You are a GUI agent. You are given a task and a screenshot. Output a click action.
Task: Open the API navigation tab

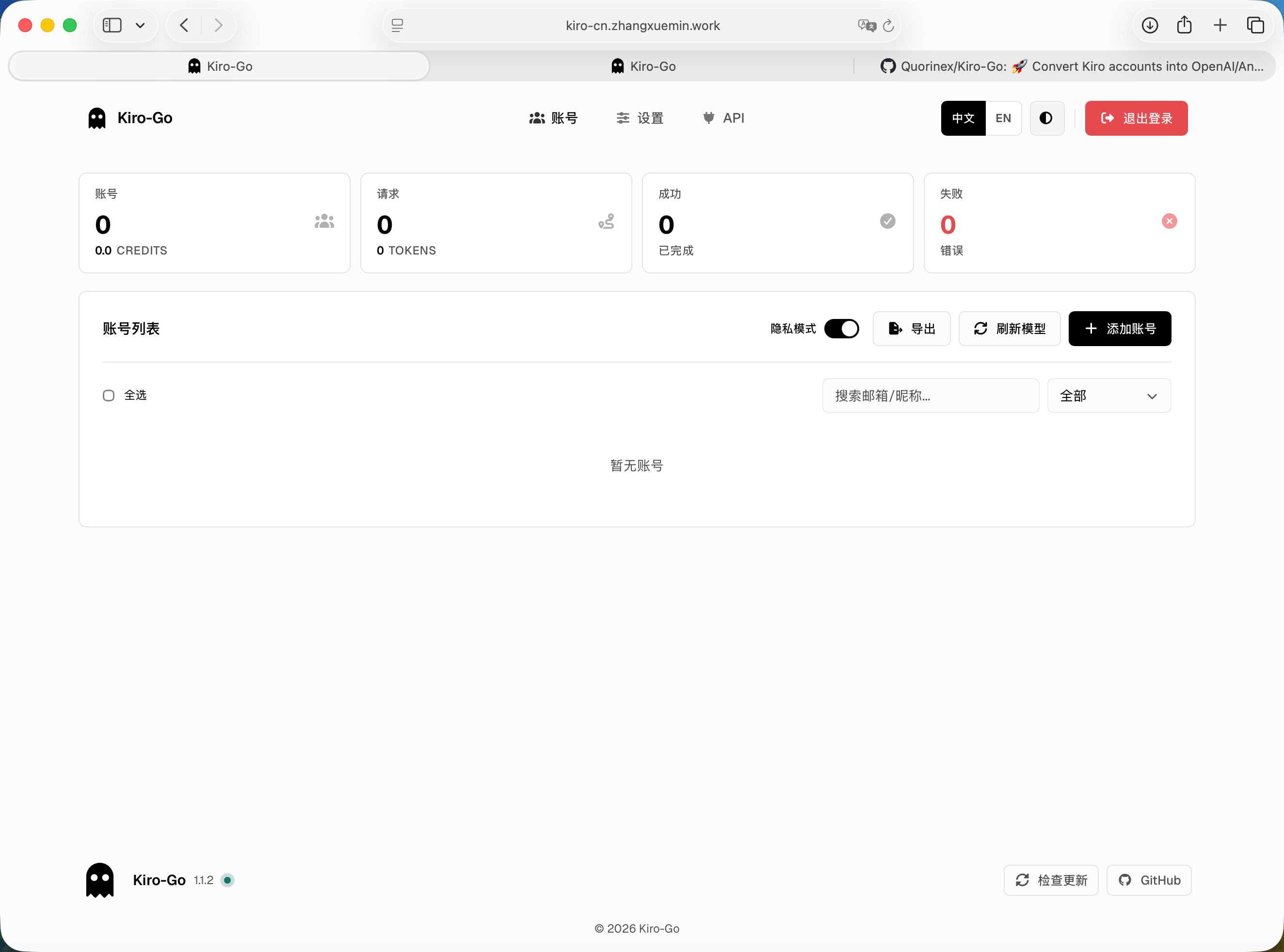(x=723, y=118)
